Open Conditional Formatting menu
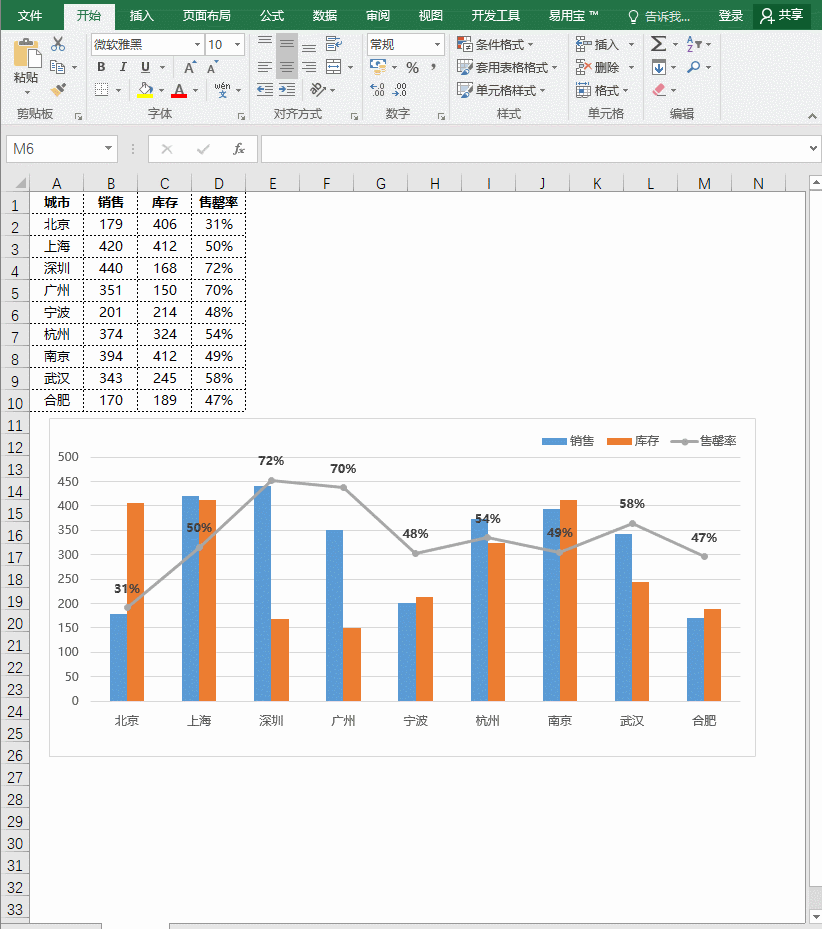The image size is (822, 929). 495,44
